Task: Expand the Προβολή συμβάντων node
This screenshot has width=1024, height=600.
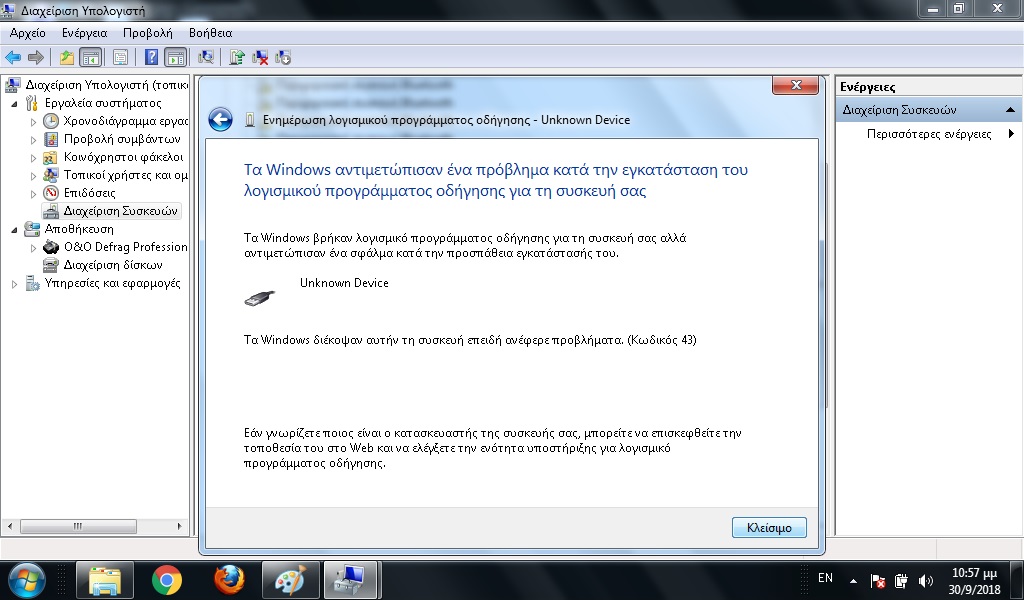Action: point(33,140)
